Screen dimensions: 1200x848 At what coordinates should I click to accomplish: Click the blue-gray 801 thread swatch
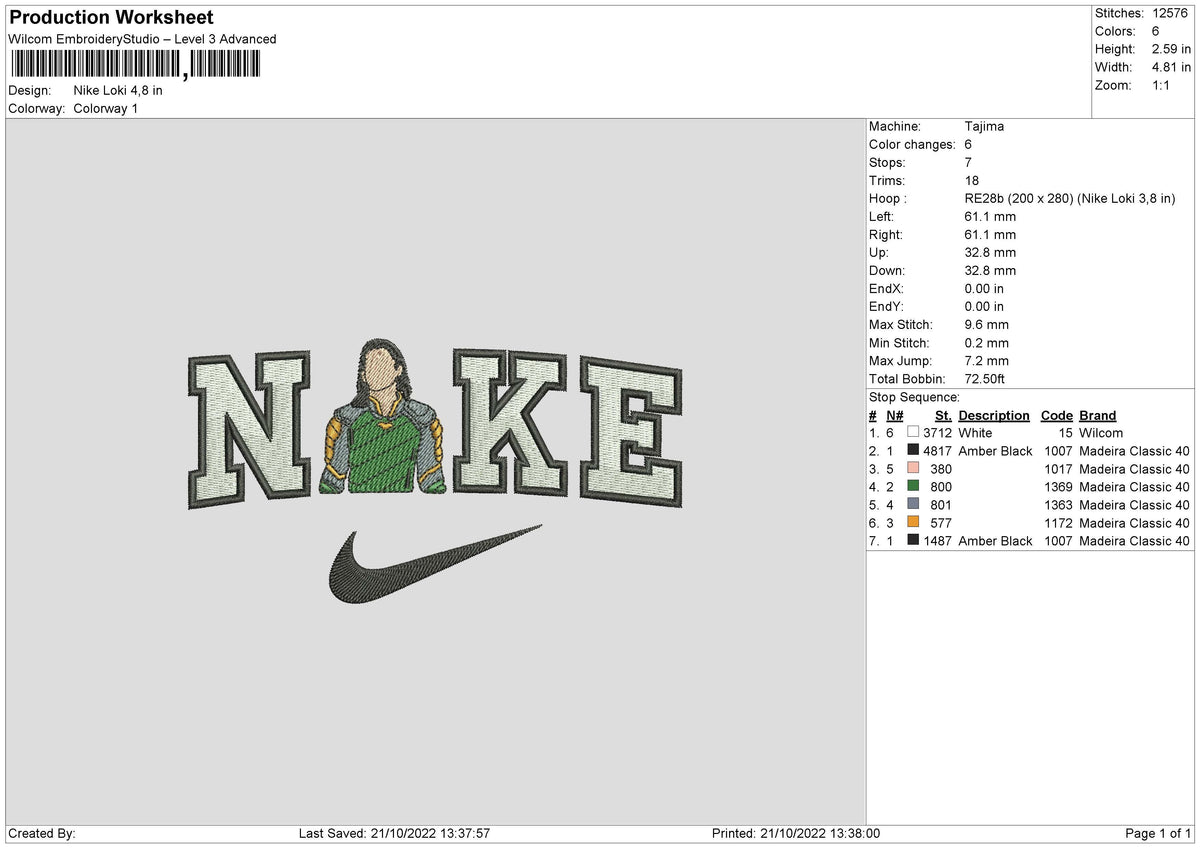913,505
